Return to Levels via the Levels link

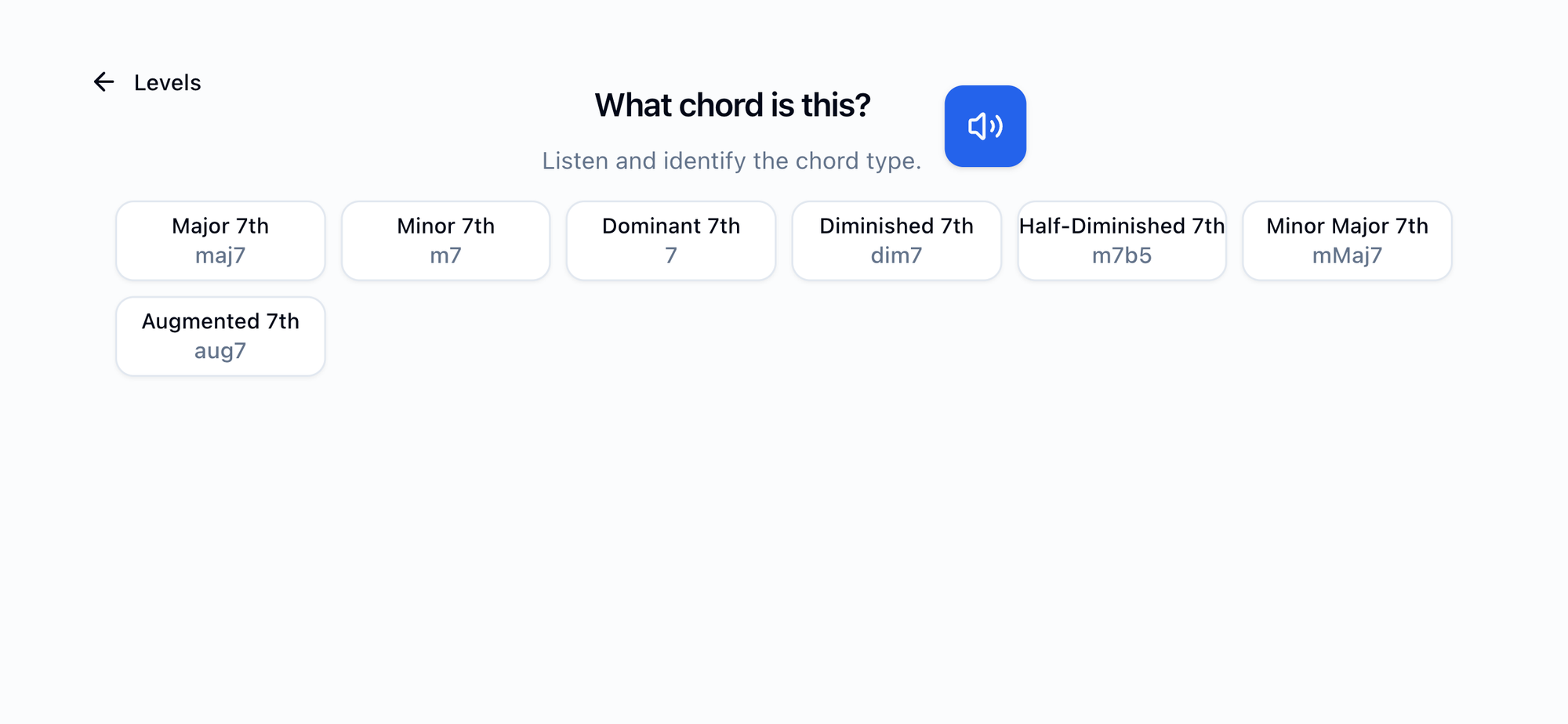point(167,82)
